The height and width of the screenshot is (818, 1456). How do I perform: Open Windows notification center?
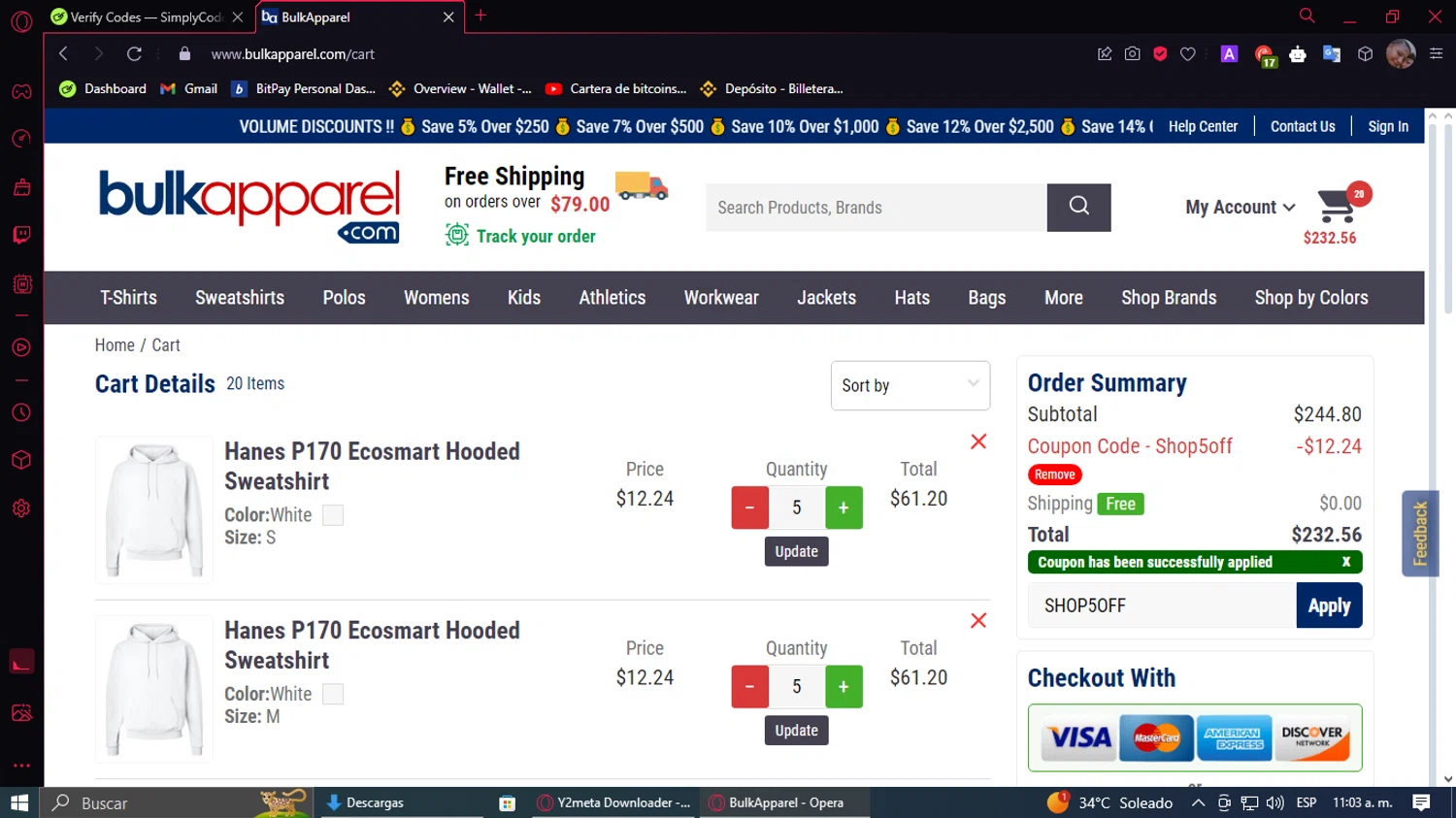[x=1422, y=802]
